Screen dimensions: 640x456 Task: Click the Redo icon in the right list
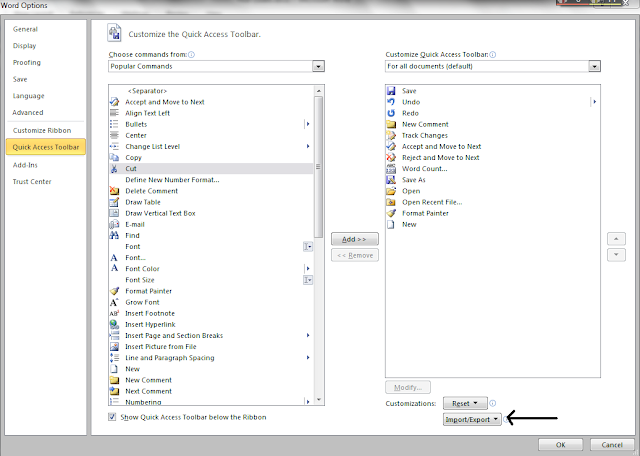pyautogui.click(x=391, y=113)
